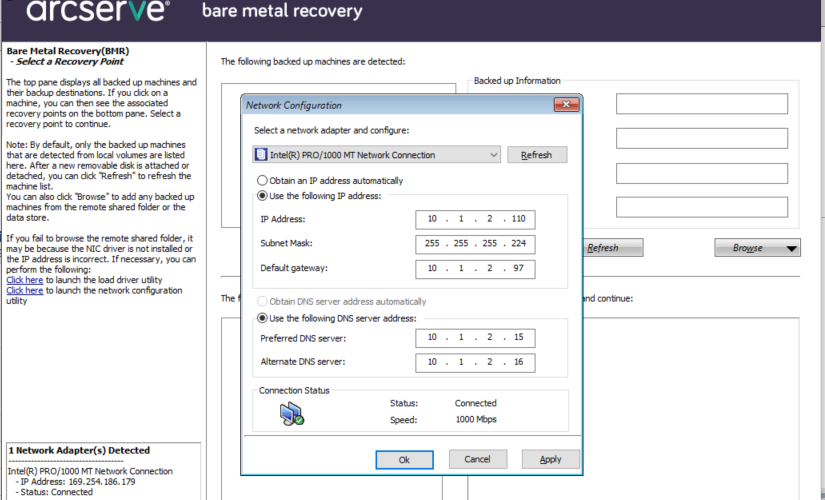Click the last octet 224 of Subnet Mask

click(x=518, y=243)
